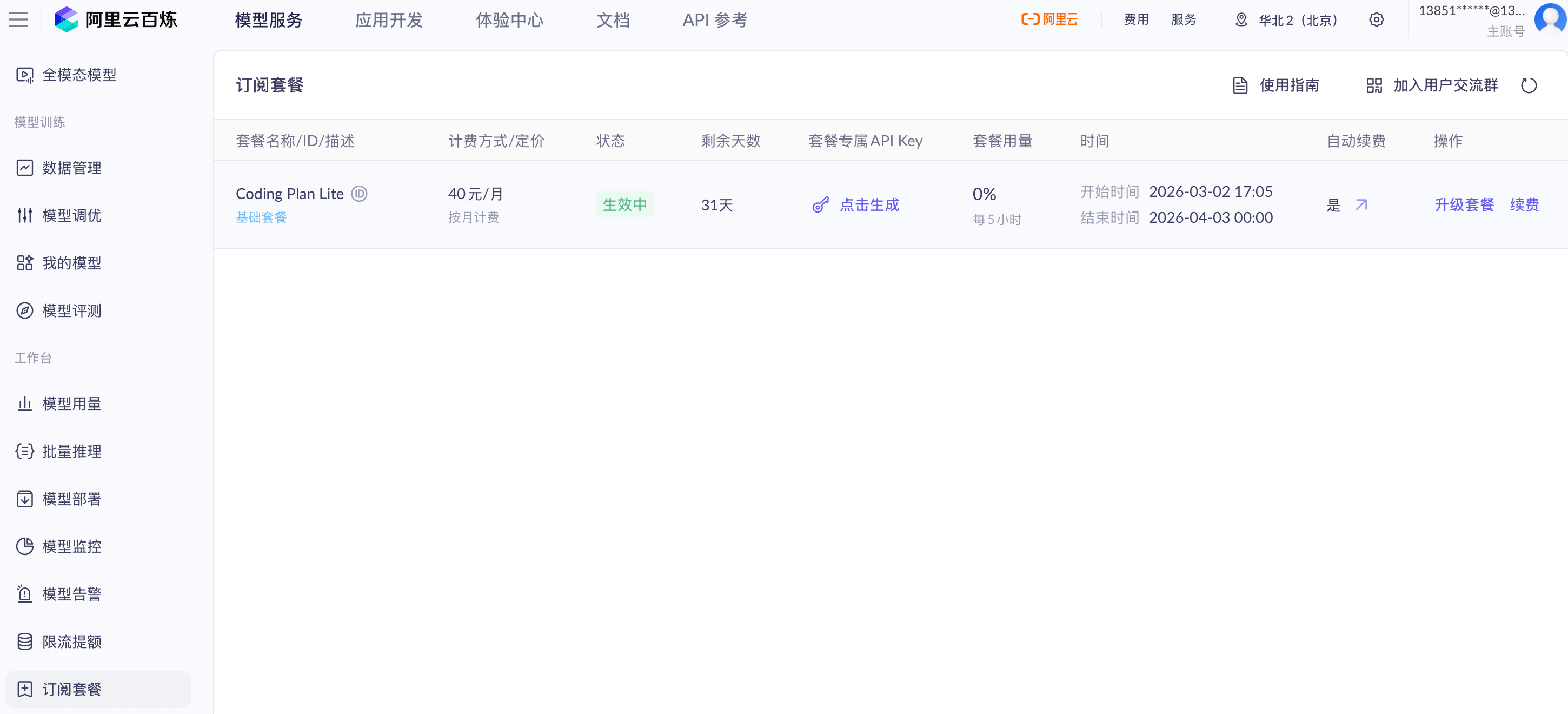Collapse the sidebar with hamburger icon
The image size is (1568, 714).
18,19
